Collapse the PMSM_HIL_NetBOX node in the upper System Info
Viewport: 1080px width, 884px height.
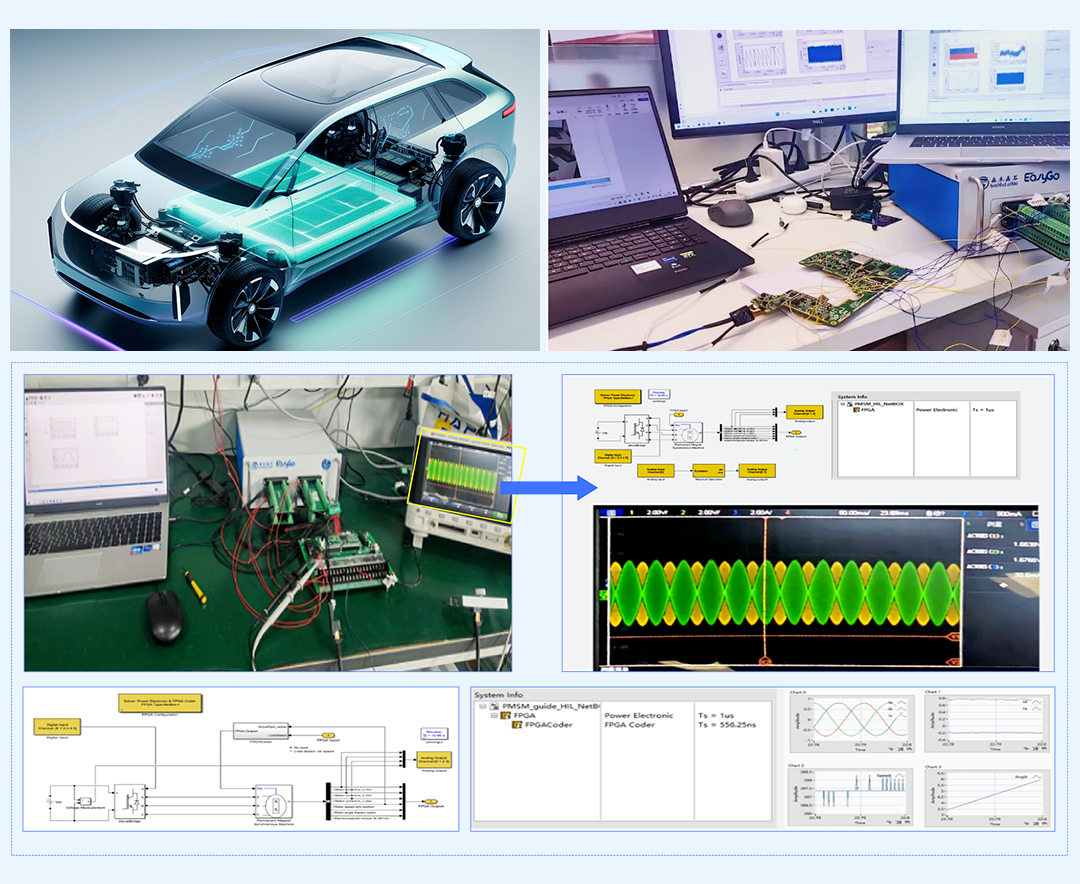[842, 404]
